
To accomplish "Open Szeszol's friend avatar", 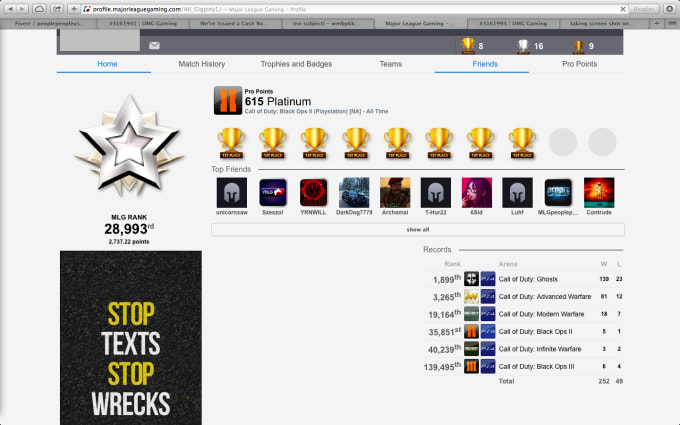I will pyautogui.click(x=273, y=193).
